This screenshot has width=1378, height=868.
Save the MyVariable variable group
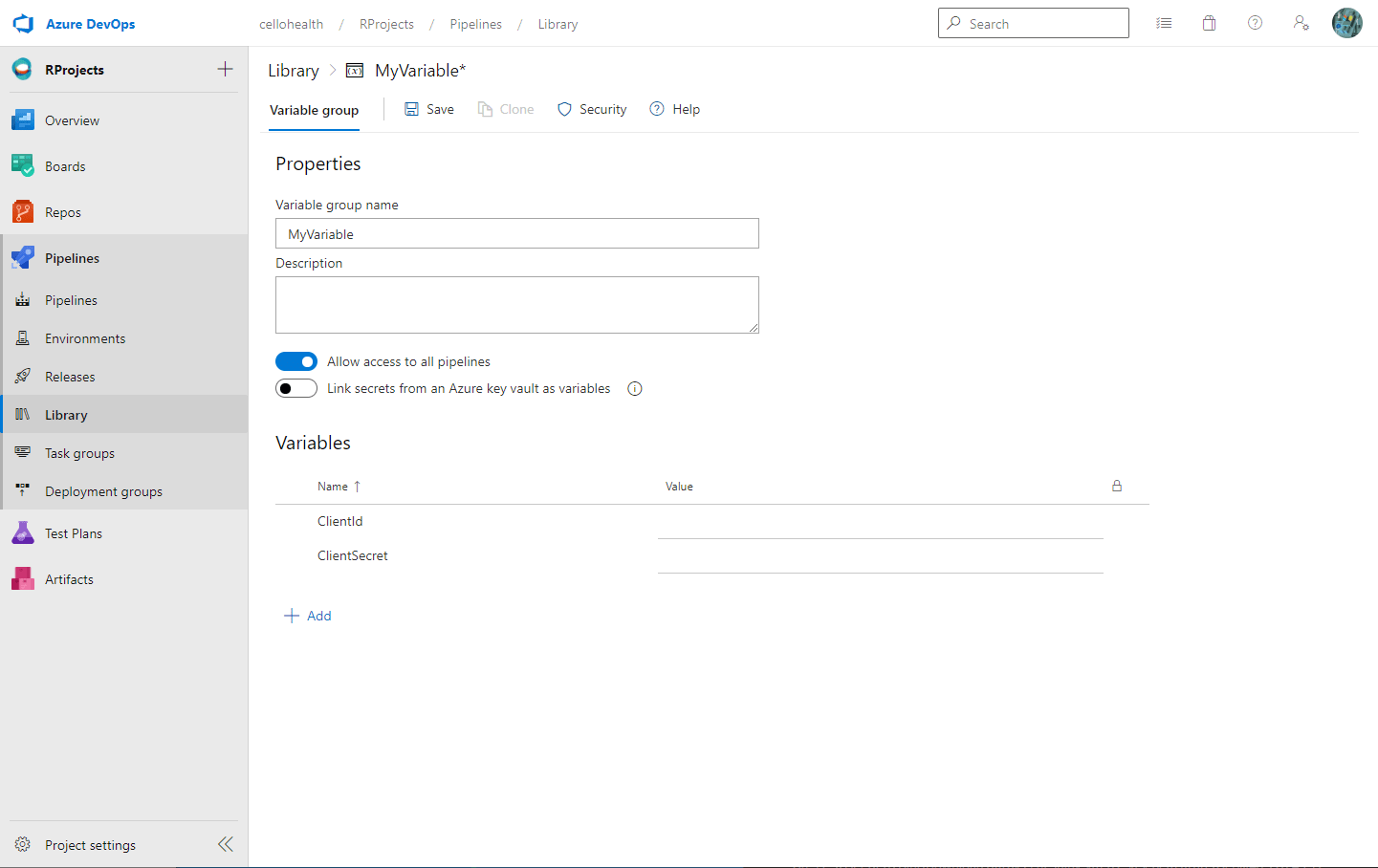[428, 109]
